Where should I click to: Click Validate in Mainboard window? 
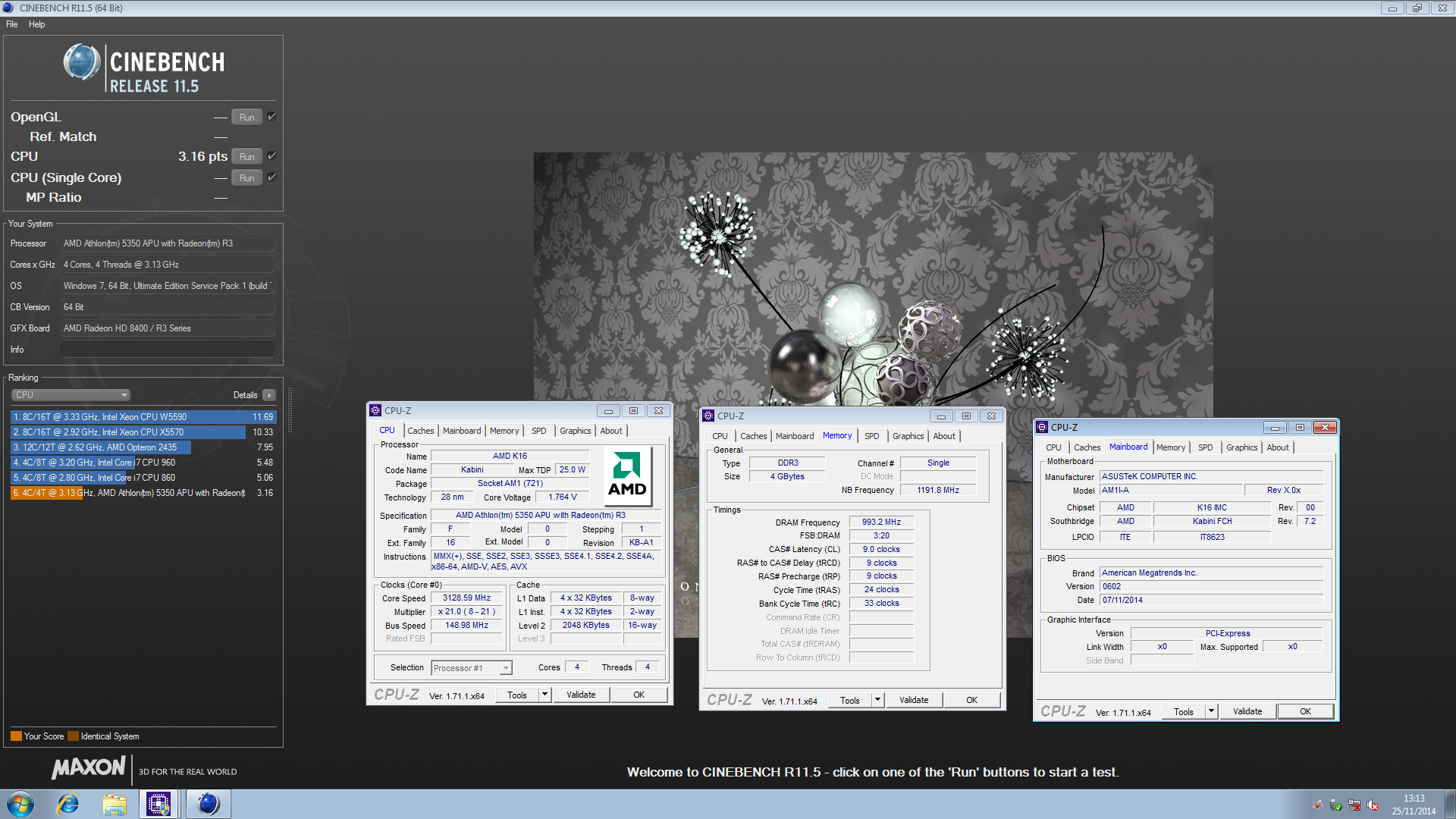[x=1247, y=711]
